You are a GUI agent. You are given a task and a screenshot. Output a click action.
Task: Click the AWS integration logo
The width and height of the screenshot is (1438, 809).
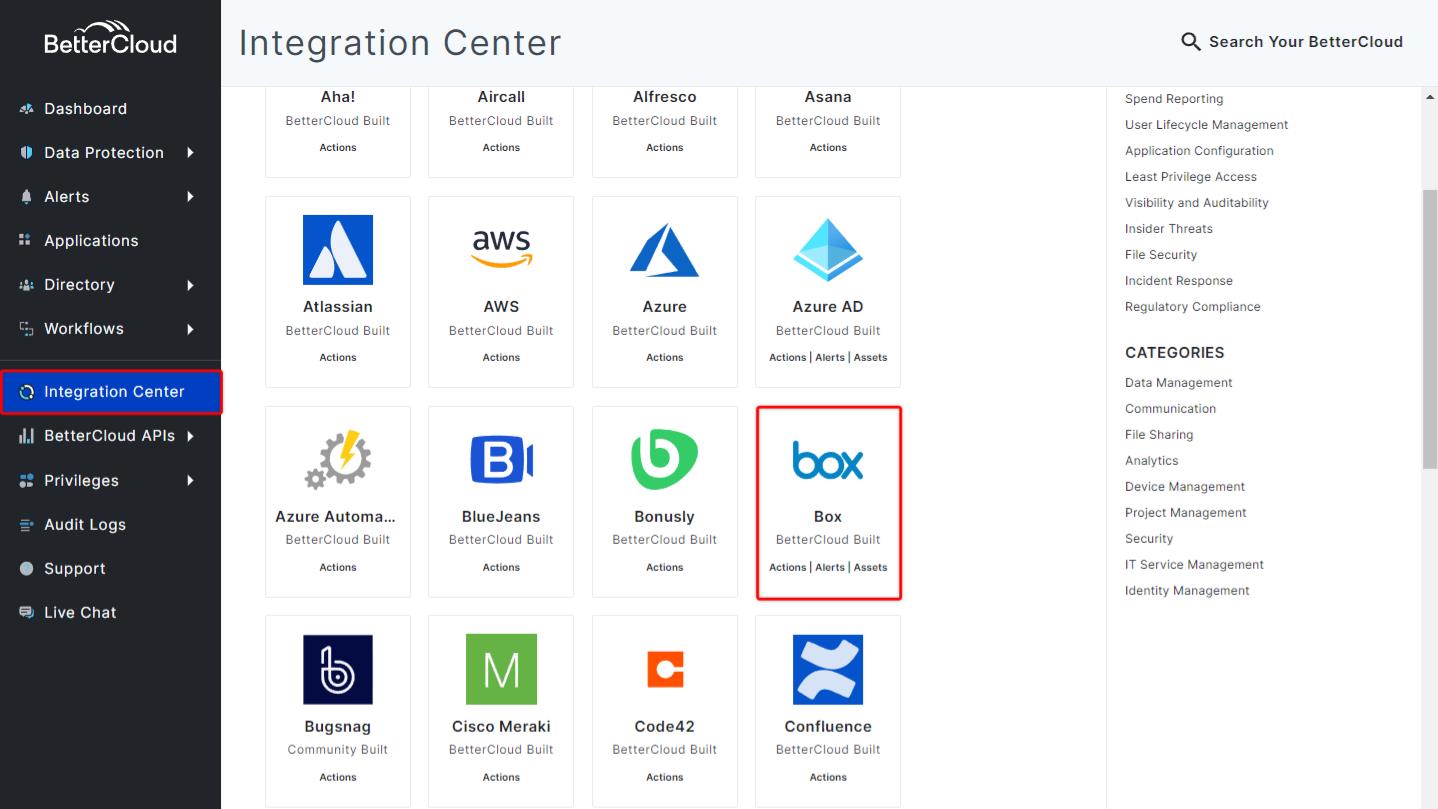501,249
